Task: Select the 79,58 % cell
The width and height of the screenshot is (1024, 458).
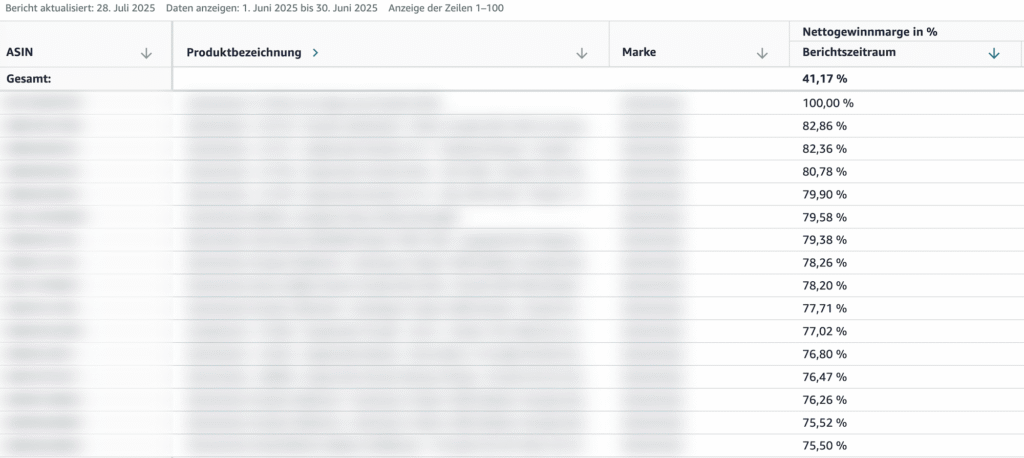Action: click(824, 217)
